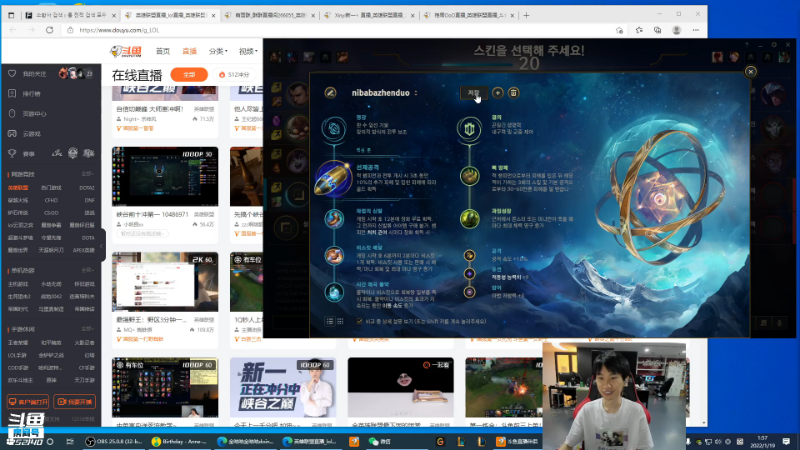
Task: Click the 客户端打开 button in the sidebar
Action: coord(28,402)
